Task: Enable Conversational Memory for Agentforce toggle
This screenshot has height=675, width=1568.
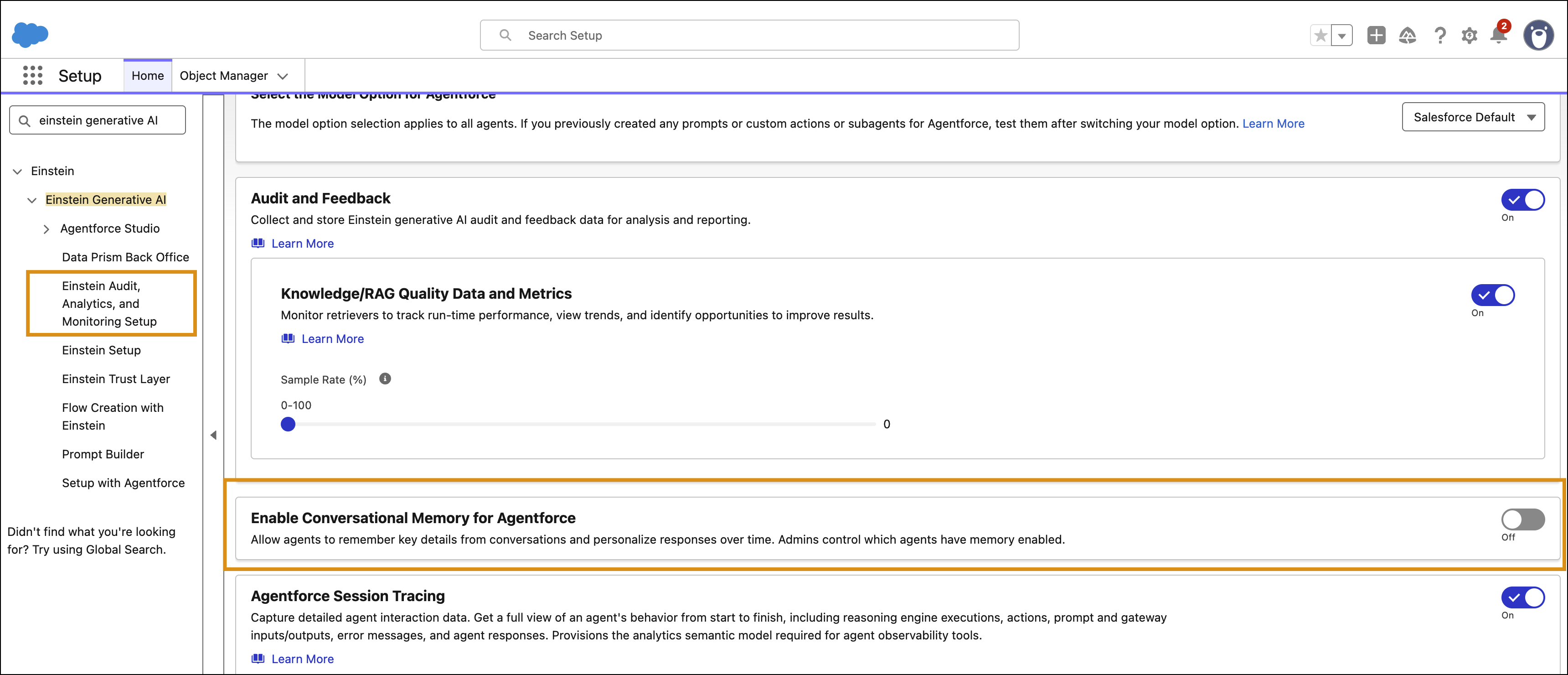Action: pos(1522,519)
